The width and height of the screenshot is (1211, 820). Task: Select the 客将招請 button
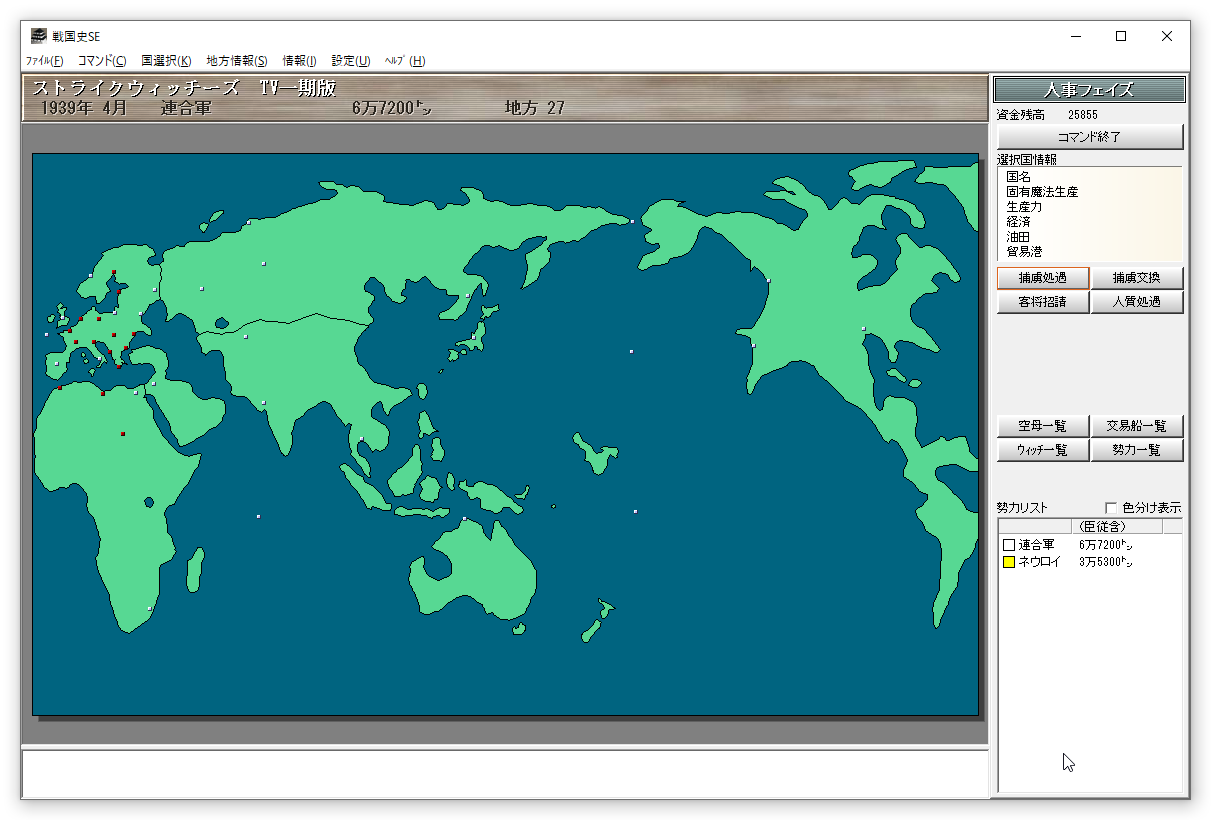pos(1042,302)
